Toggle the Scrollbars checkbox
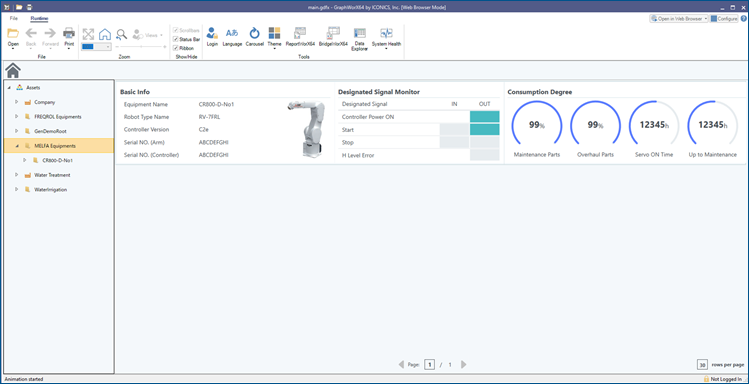 175,30
